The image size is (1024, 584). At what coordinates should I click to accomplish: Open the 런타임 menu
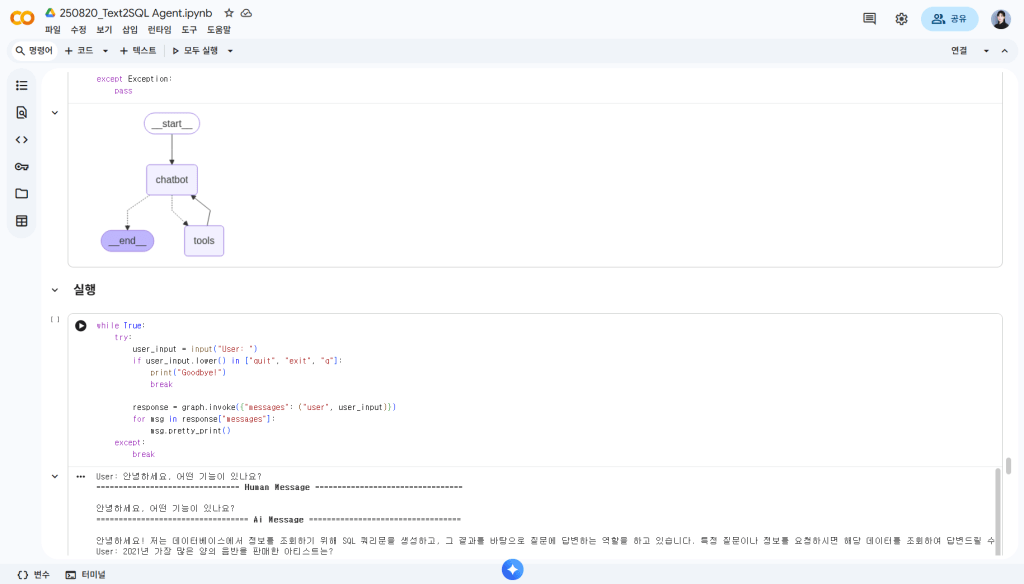[159, 30]
